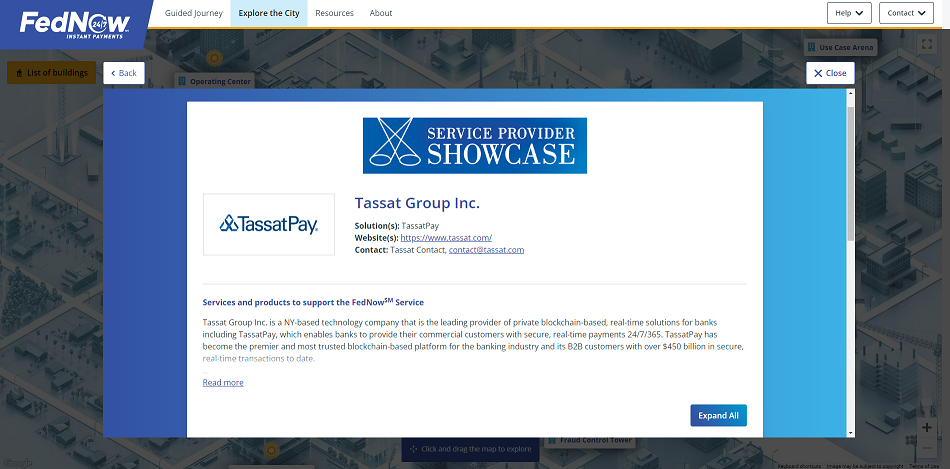Click the Use Case Arena building marker
Viewport: 950px width, 469px height.
[840, 47]
